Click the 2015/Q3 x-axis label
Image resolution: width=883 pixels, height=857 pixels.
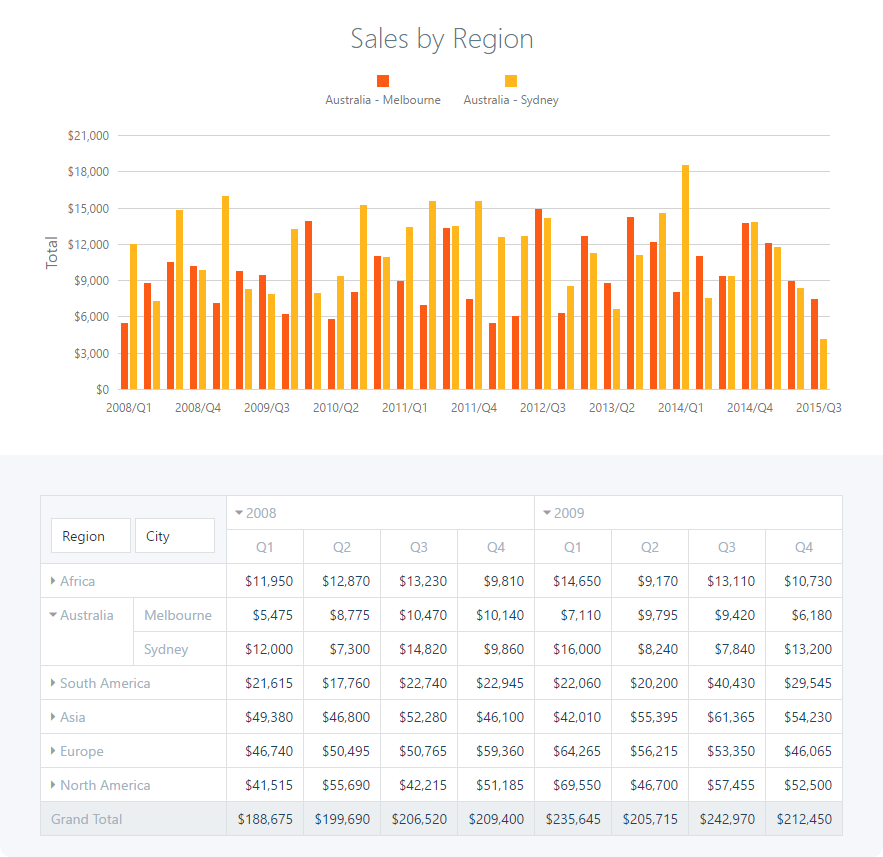coord(819,408)
